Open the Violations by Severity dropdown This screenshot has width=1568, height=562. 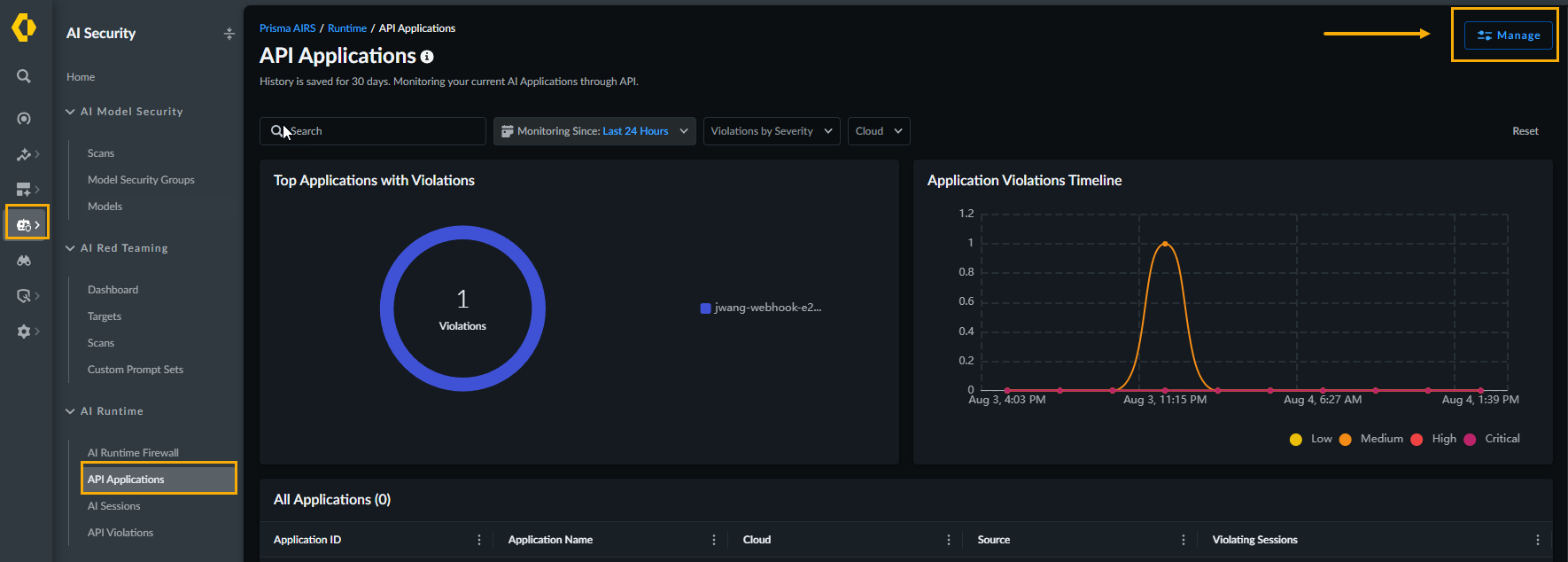pos(772,131)
